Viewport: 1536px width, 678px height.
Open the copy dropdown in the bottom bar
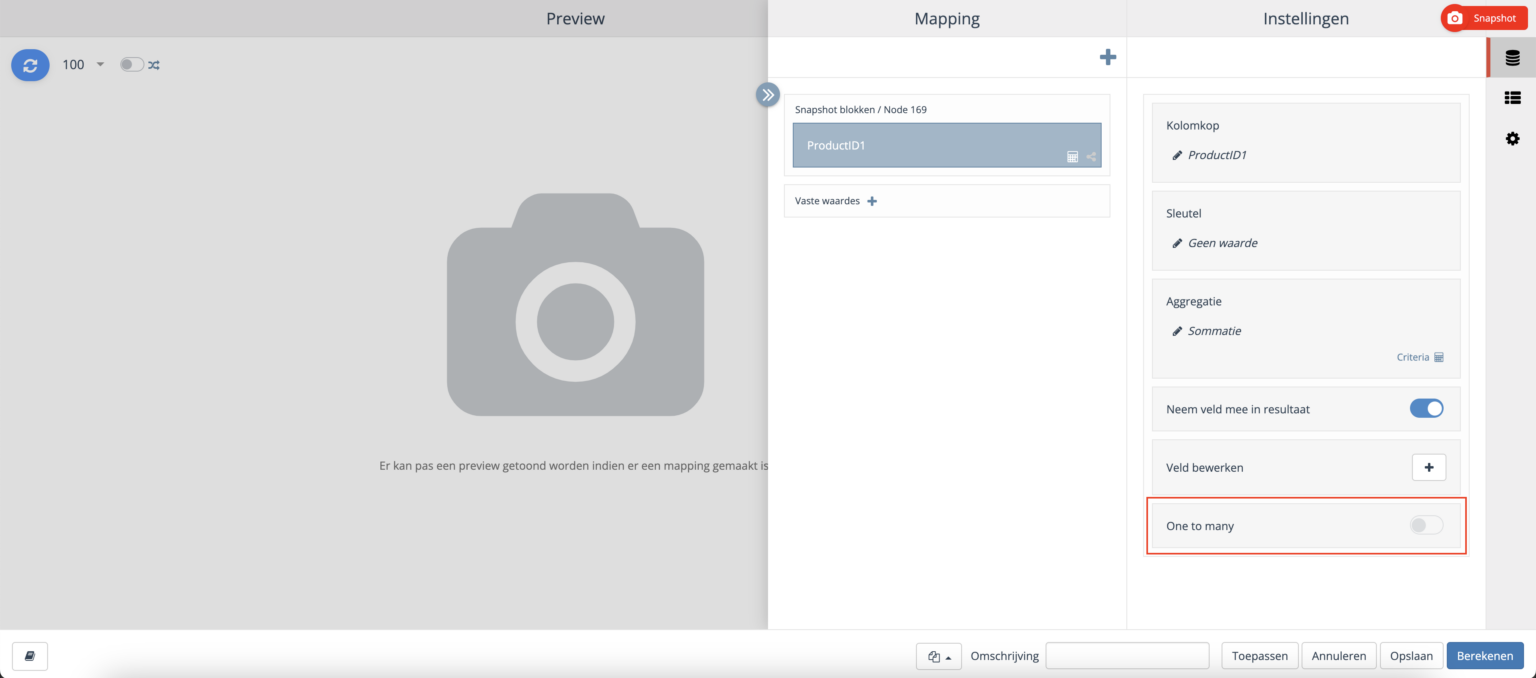939,656
